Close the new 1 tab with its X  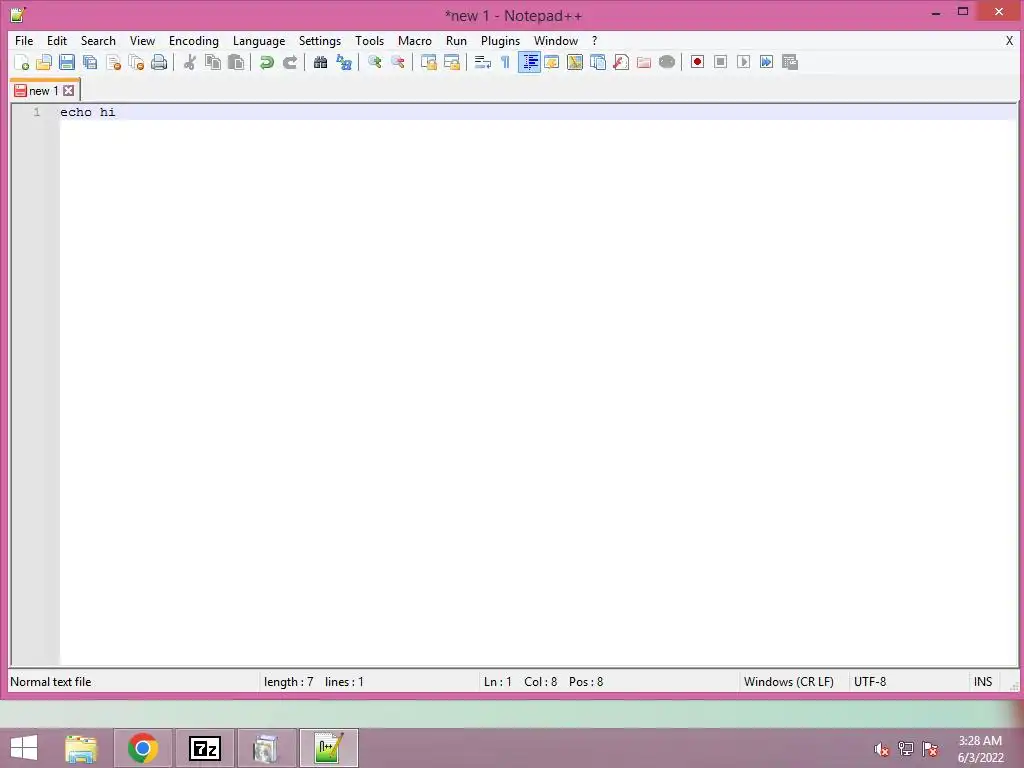pyautogui.click(x=69, y=91)
